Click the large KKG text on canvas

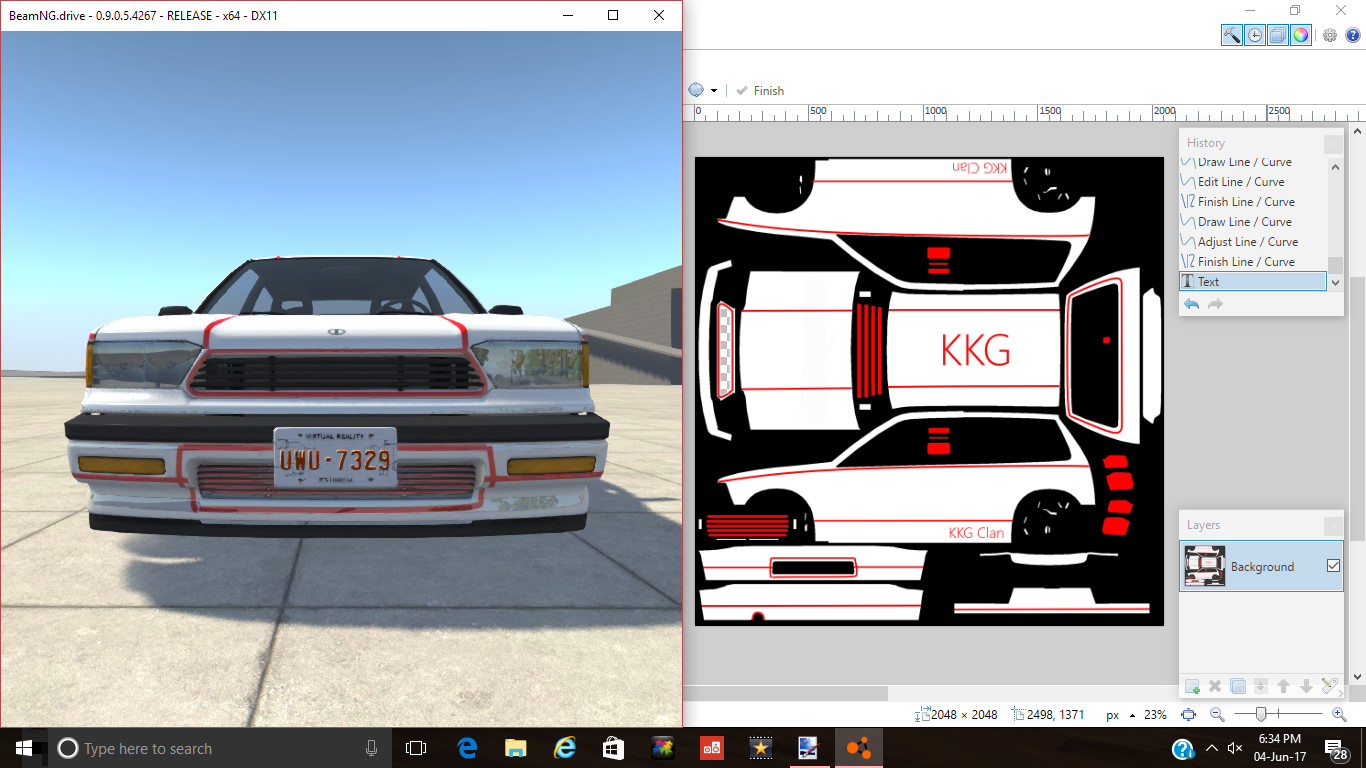(975, 351)
